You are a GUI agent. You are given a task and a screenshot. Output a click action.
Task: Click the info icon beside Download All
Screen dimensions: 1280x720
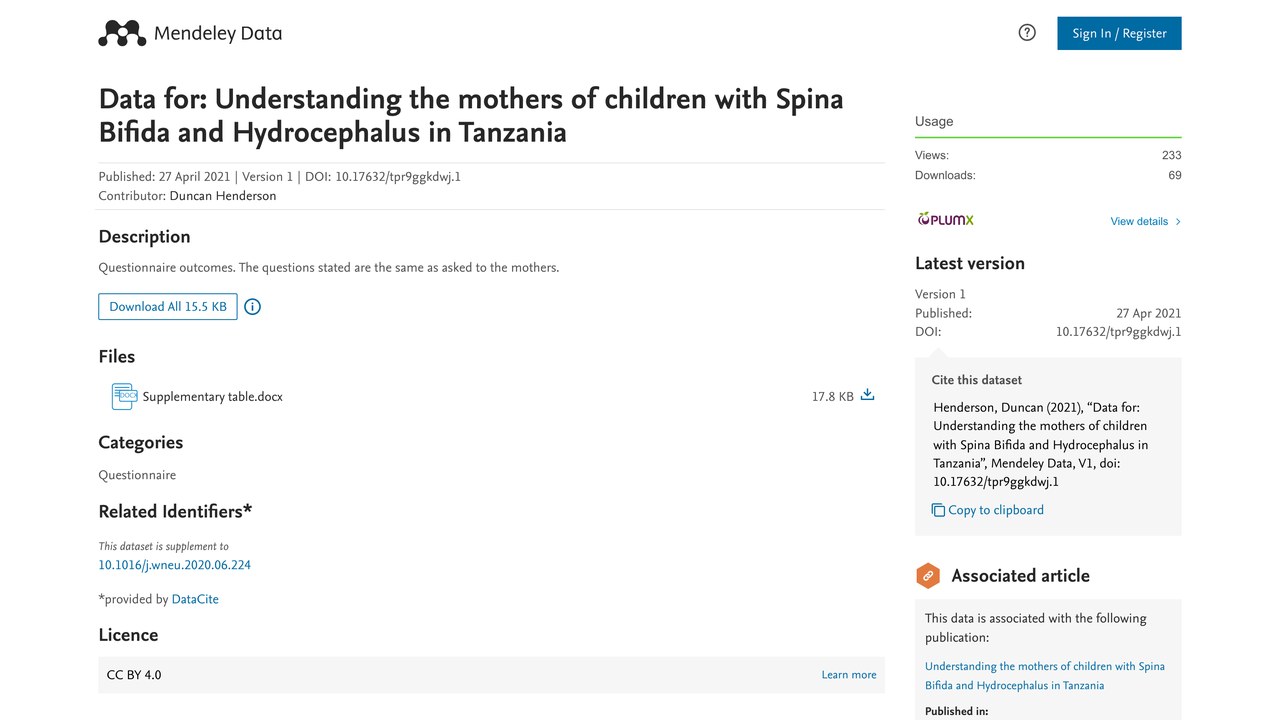[252, 307]
